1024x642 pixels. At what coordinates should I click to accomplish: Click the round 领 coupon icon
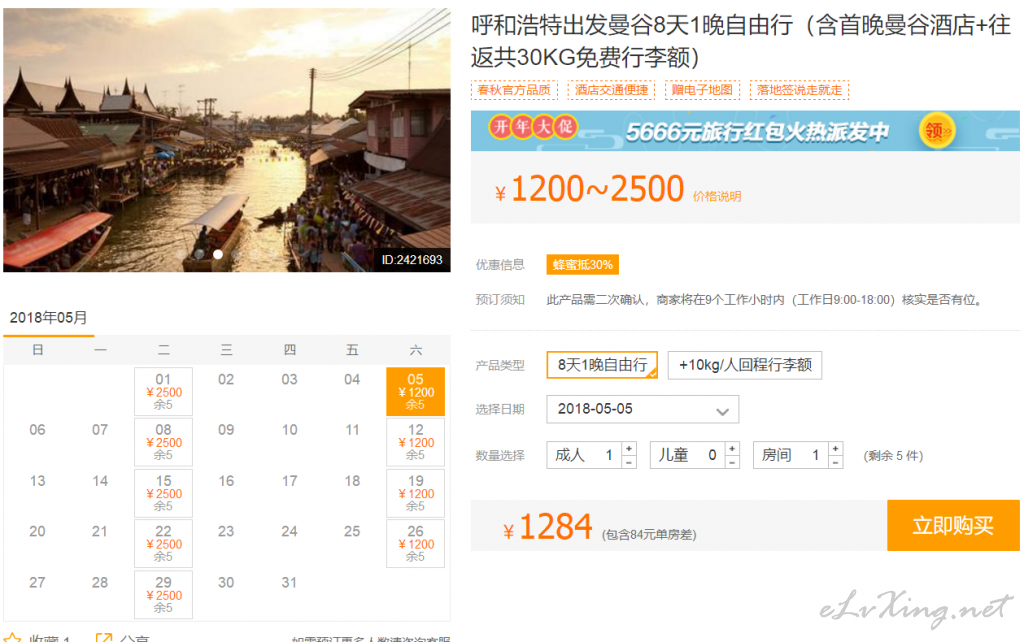pyautogui.click(x=936, y=131)
